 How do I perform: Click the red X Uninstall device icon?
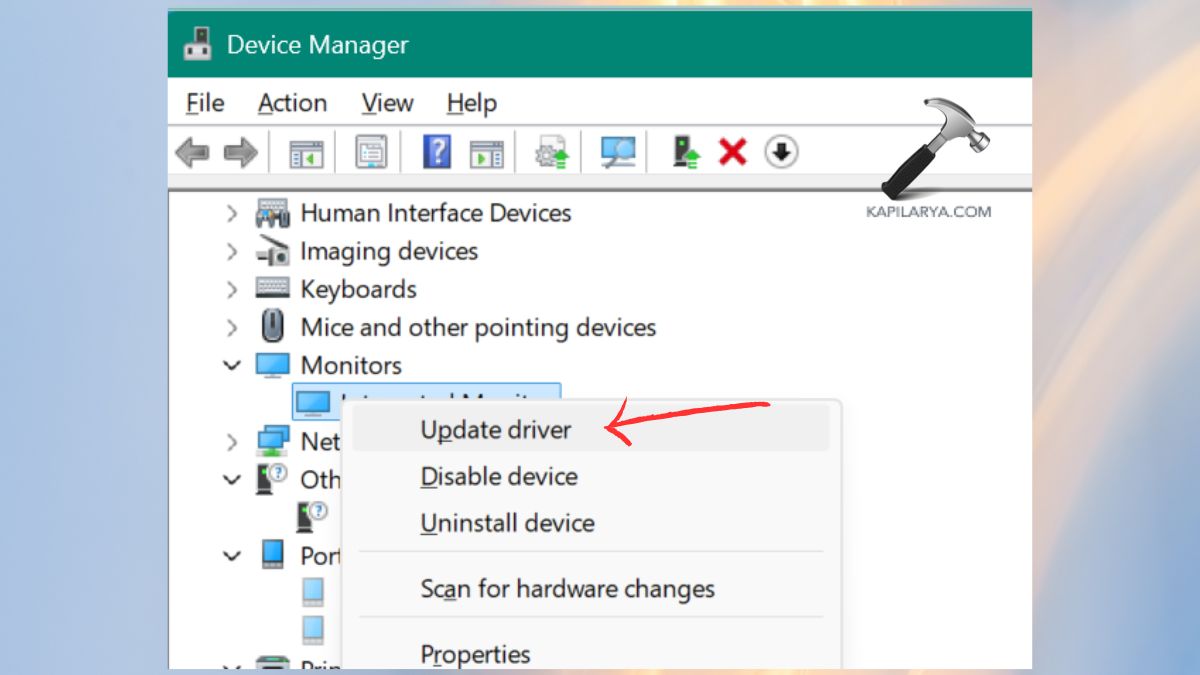click(x=733, y=151)
